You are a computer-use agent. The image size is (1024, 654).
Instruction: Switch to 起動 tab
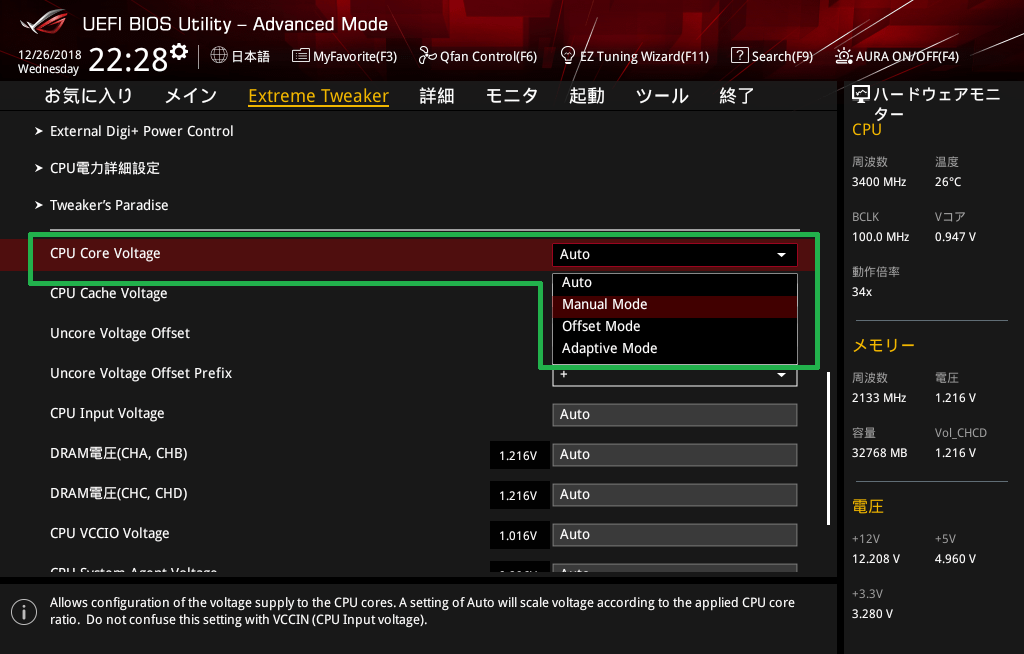click(586, 96)
